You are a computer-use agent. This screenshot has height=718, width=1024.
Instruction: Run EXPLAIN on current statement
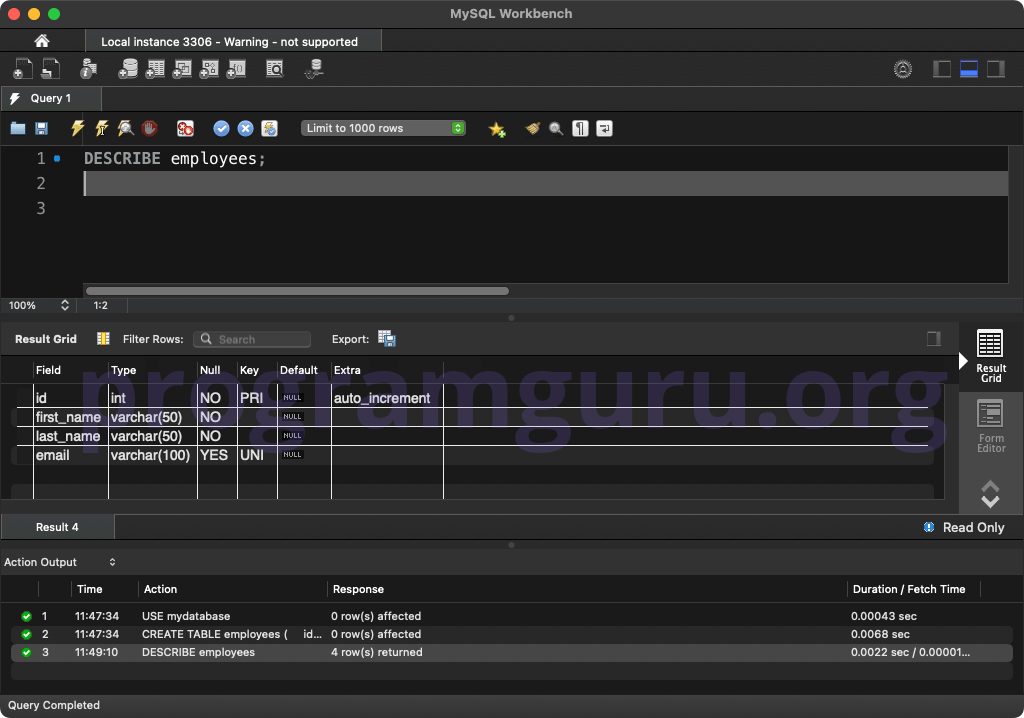tap(125, 128)
